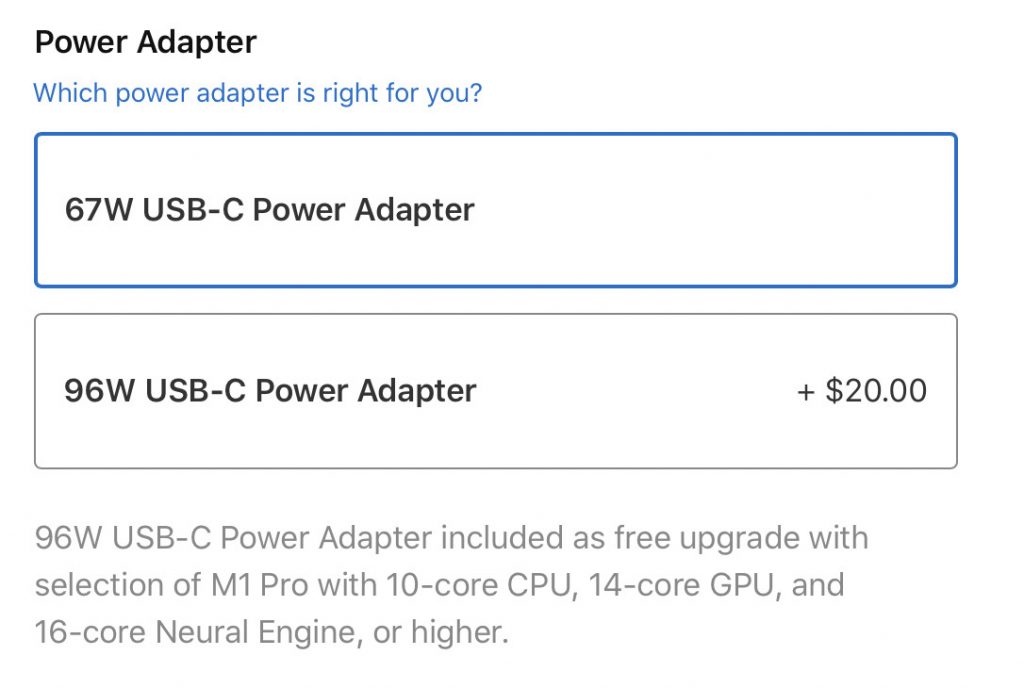Open "Which power adapter is right for you?" link
Image resolution: width=1024 pixels, height=688 pixels.
[x=257, y=92]
